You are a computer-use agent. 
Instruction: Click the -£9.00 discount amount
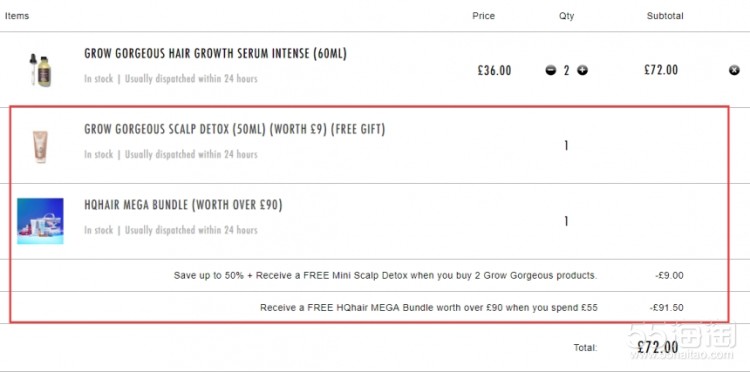tap(670, 275)
